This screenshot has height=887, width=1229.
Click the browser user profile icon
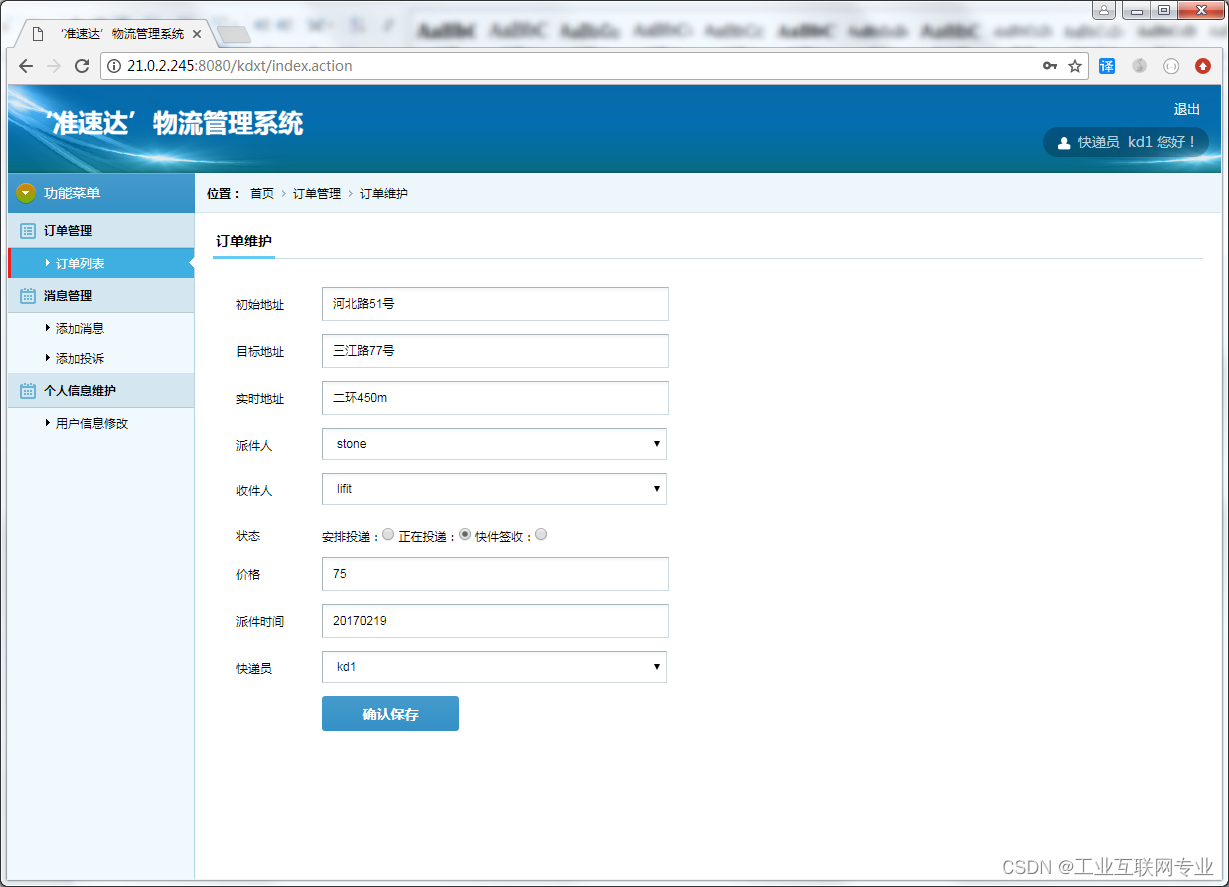coord(1103,10)
